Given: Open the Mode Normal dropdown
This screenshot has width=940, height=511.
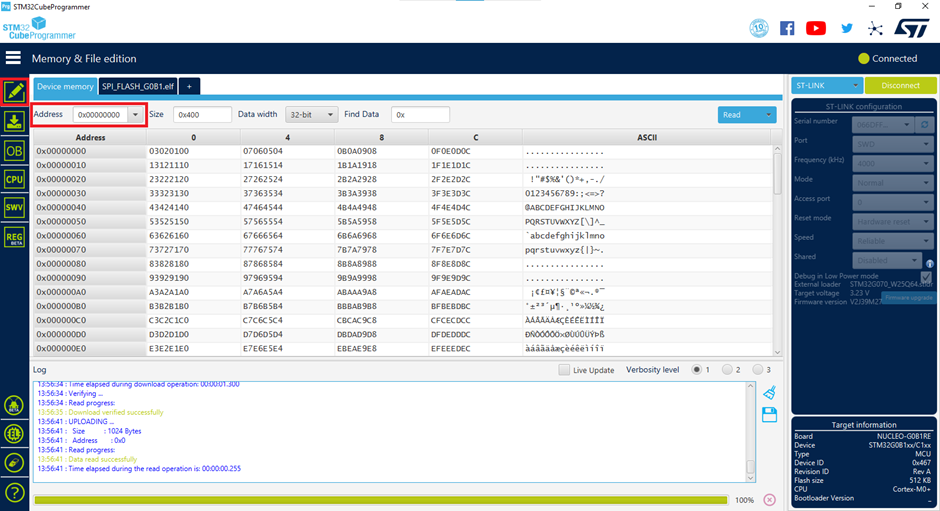Looking at the screenshot, I should click(x=891, y=183).
